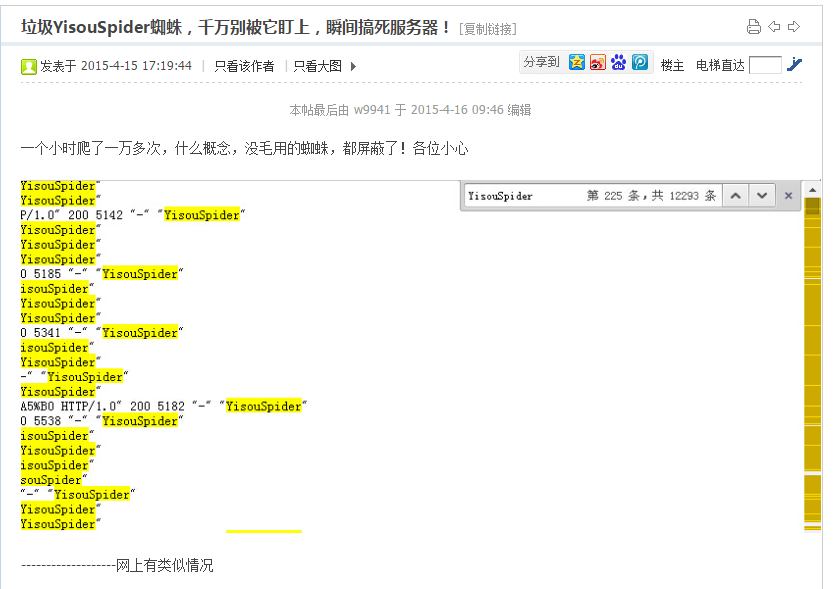Share to QQ Zone star icon
Image resolution: width=838 pixels, height=589 pixels.
point(577,62)
